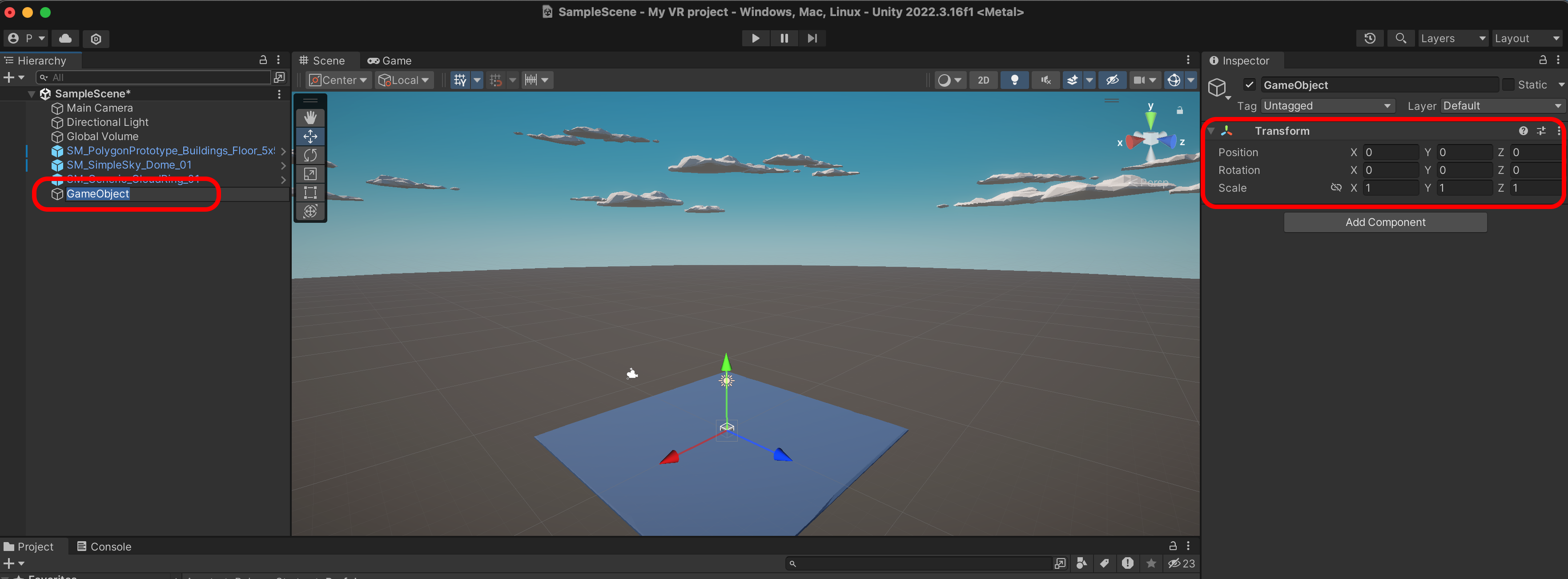Select the Rect tool
This screenshot has height=579, width=1568.
point(310,193)
